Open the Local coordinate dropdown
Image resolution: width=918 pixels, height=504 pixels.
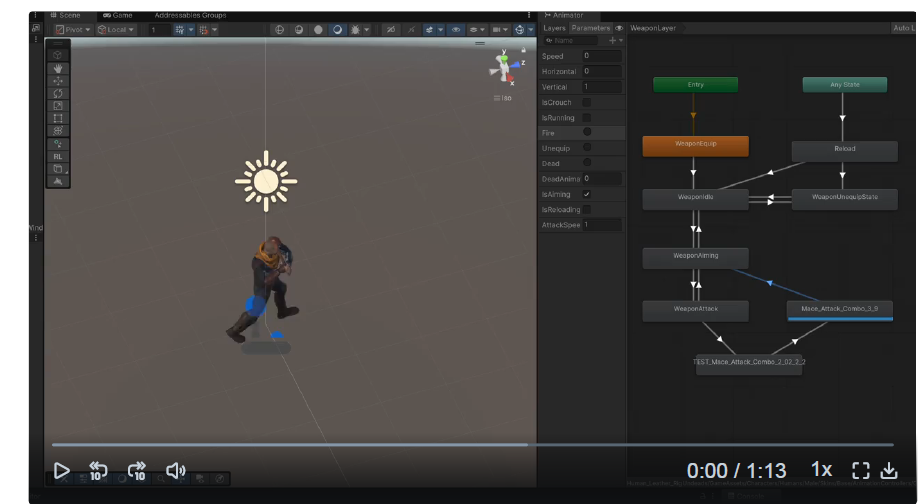pyautogui.click(x=116, y=30)
